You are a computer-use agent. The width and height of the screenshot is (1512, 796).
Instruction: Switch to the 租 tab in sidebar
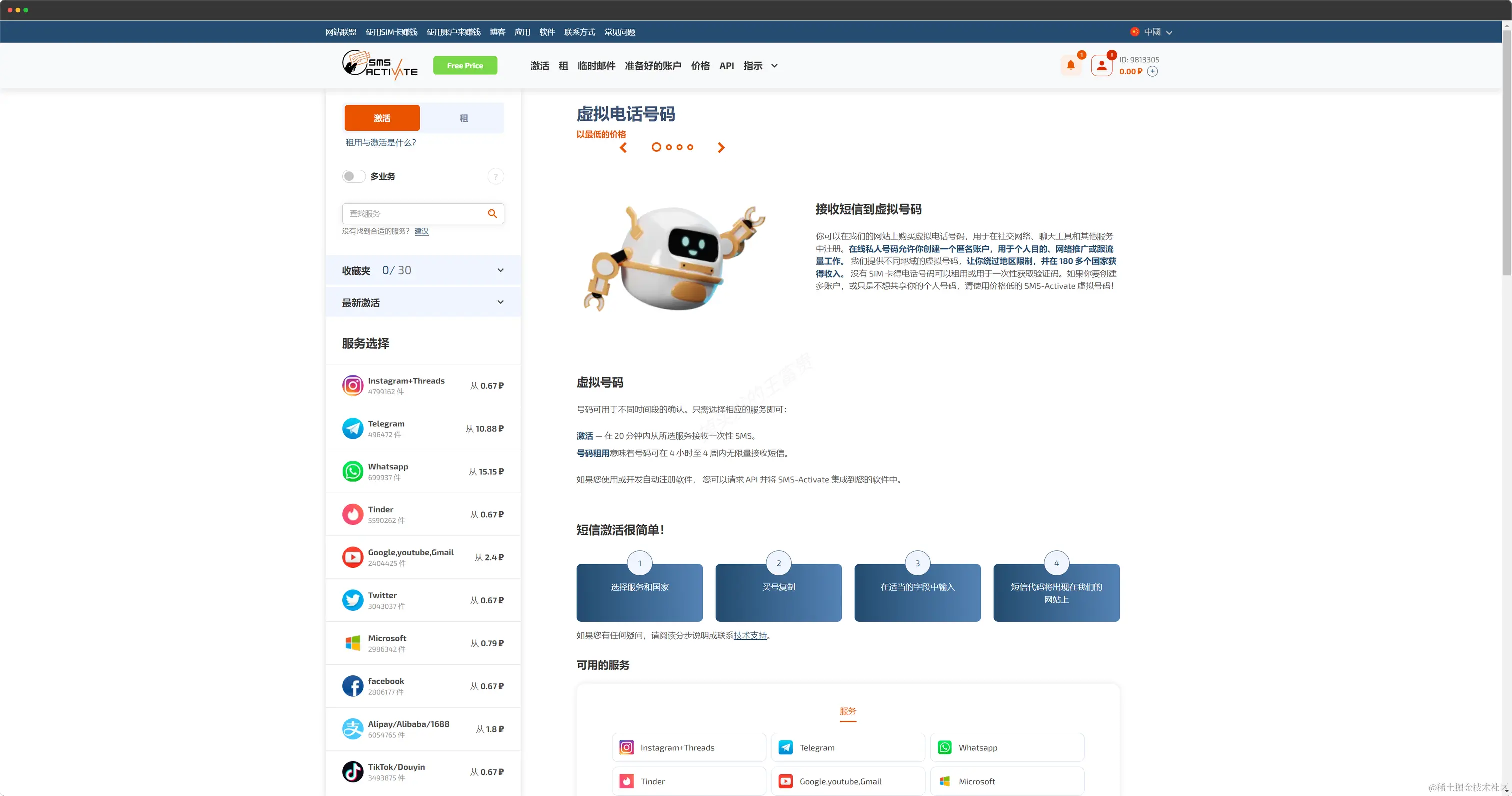(463, 118)
